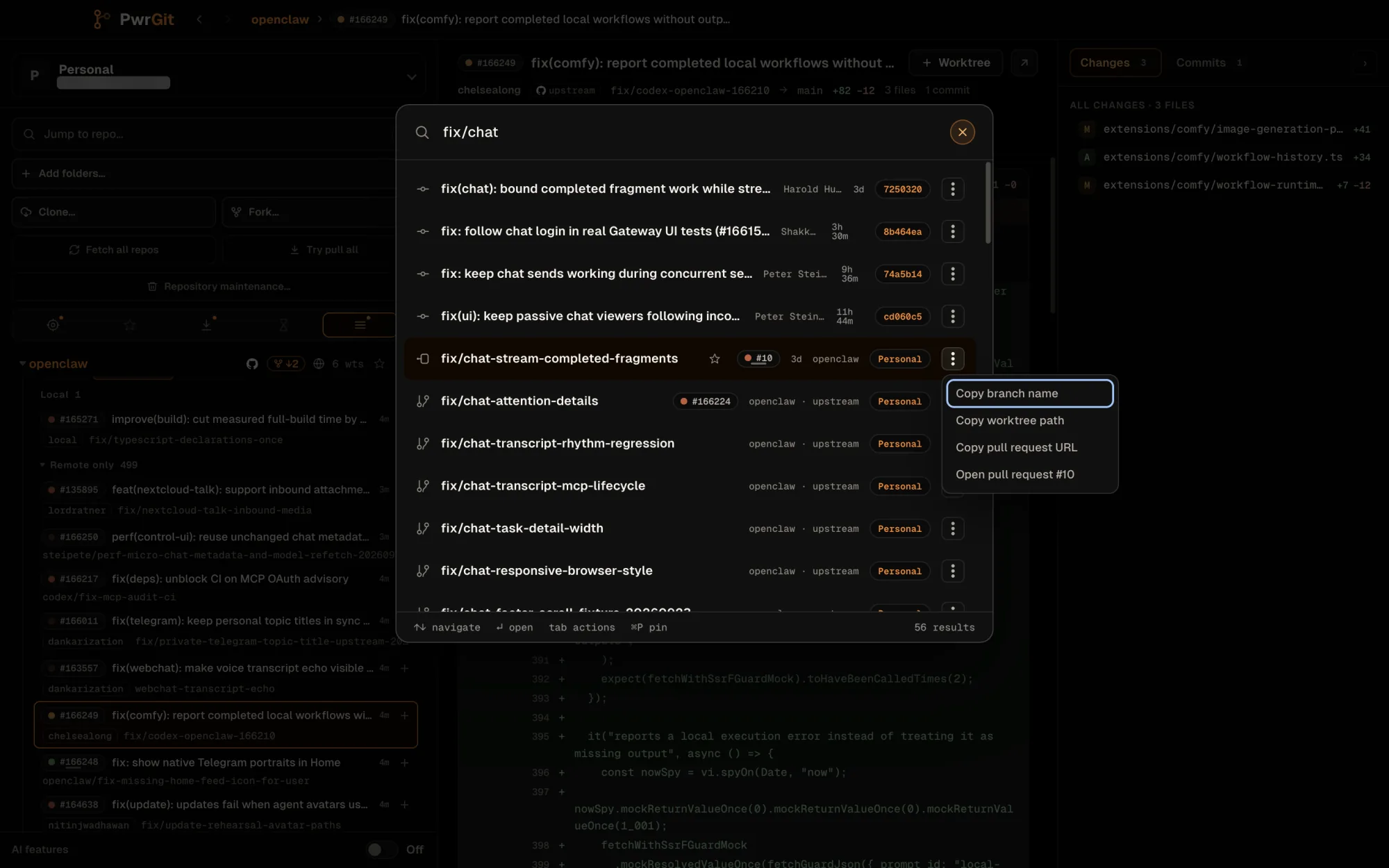Star the fix/chat-stream-completed-fragments branch
This screenshot has height=868, width=1389.
(x=714, y=359)
